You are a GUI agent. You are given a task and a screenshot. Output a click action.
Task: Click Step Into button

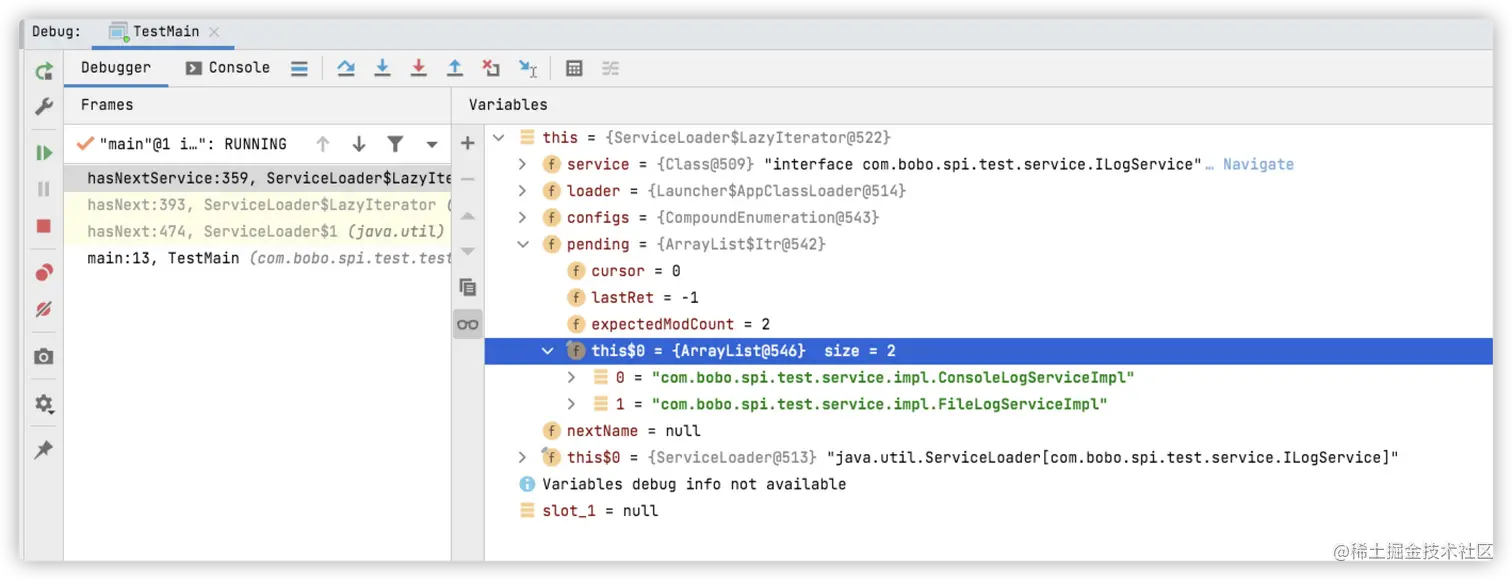pos(382,68)
